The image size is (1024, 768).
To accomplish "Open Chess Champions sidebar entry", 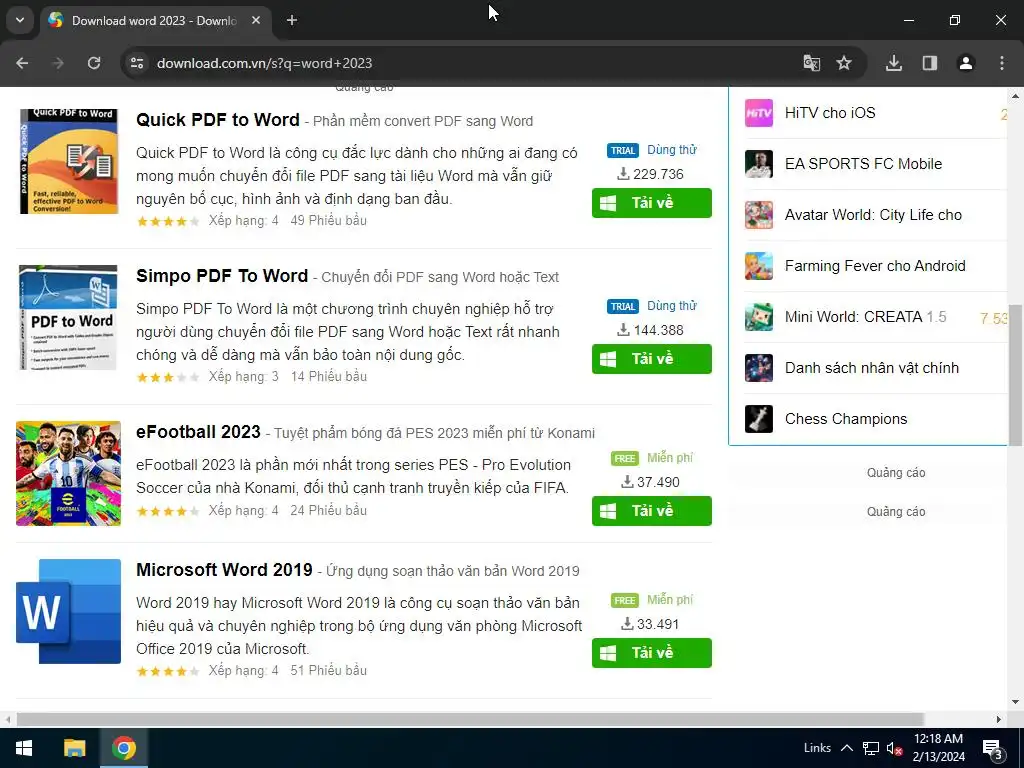I will click(846, 419).
